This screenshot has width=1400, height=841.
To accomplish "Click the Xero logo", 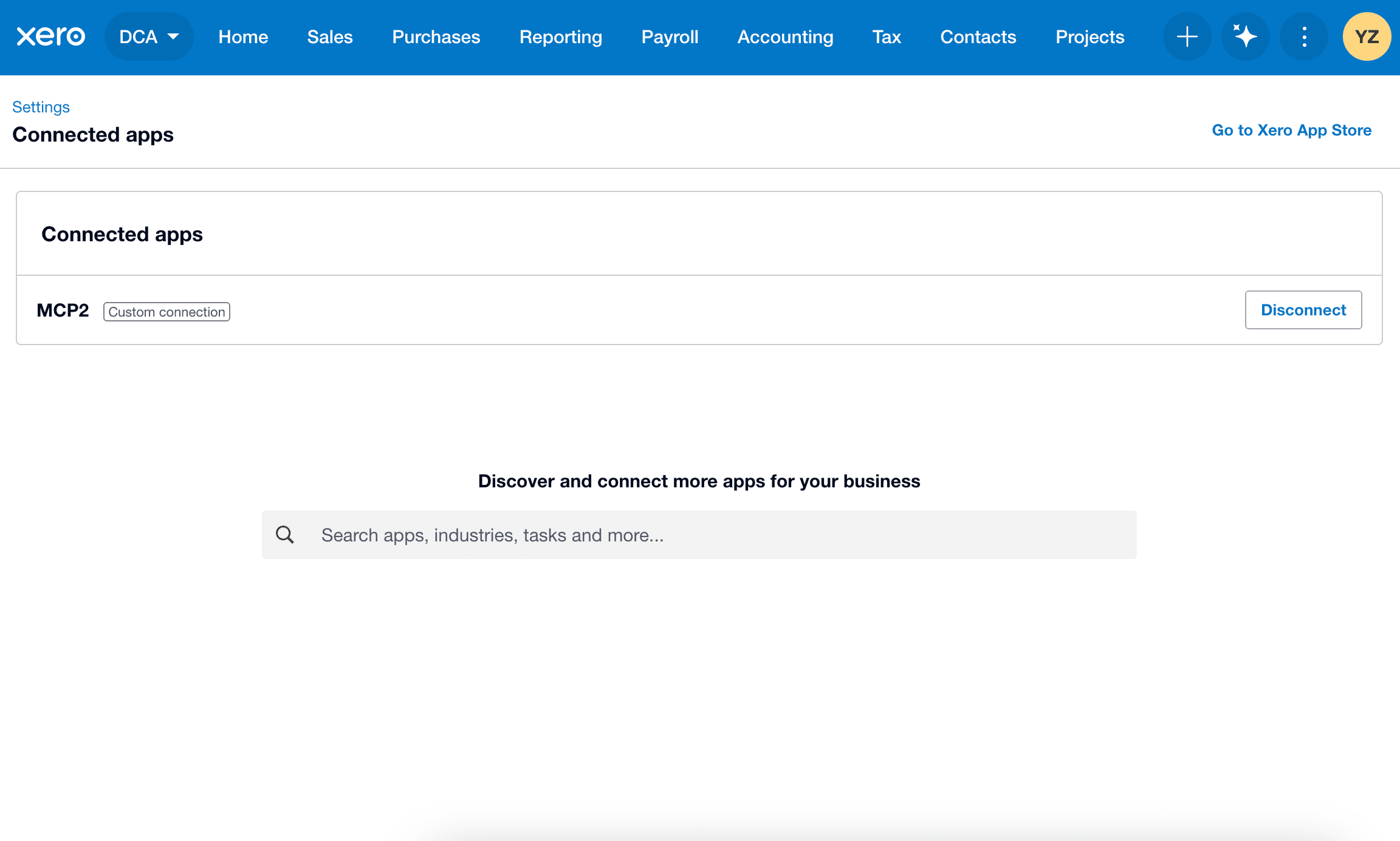I will click(x=50, y=36).
